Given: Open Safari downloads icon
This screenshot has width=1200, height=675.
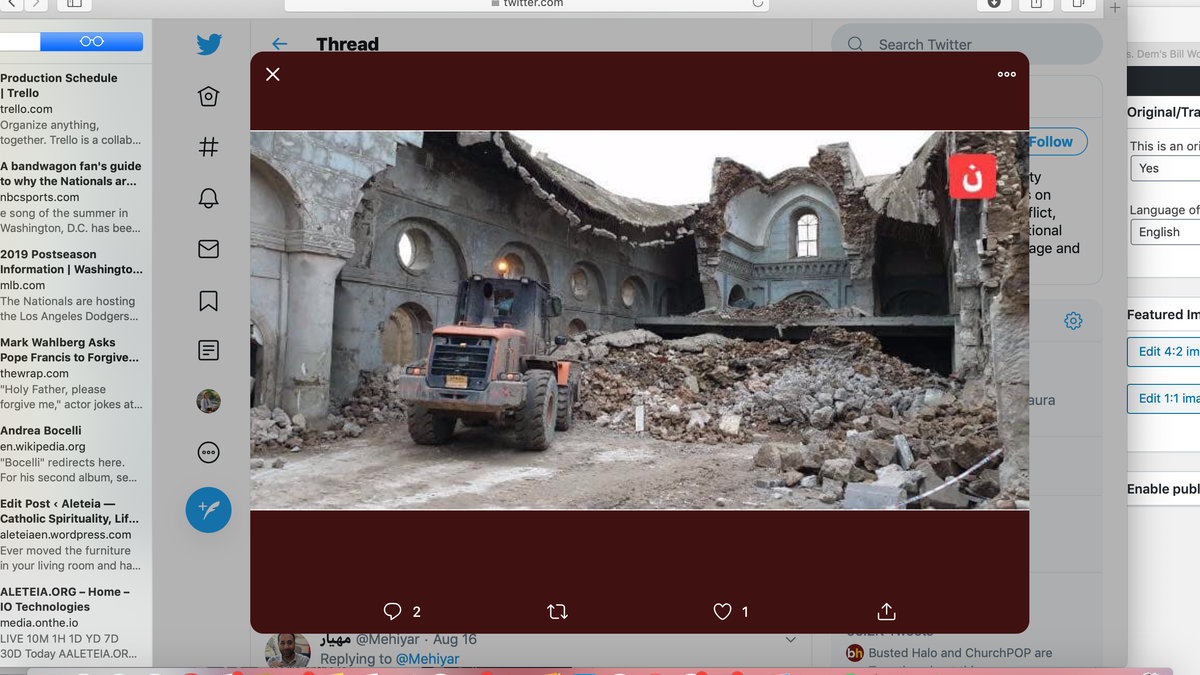Looking at the screenshot, I should [994, 4].
